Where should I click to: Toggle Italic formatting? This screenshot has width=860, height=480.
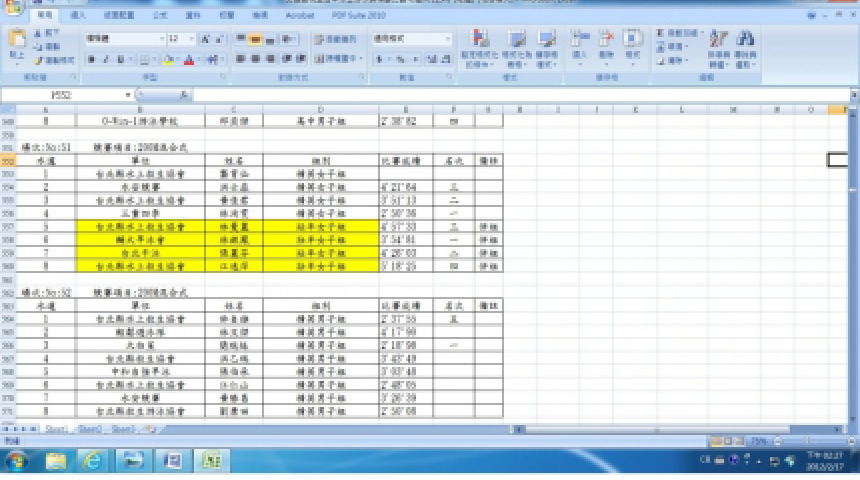[104, 59]
